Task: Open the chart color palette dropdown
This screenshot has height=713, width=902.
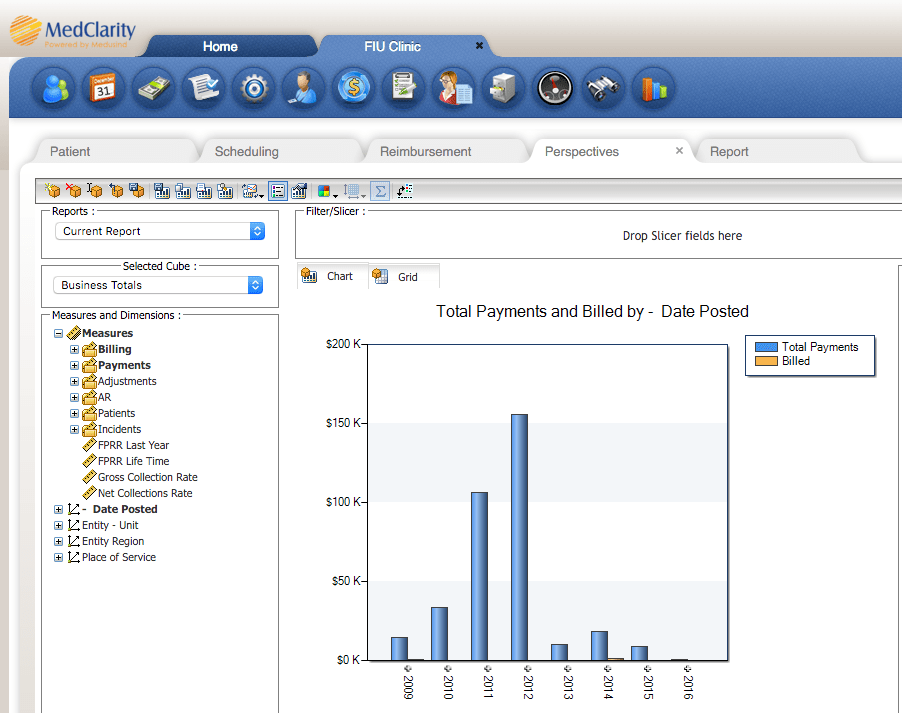Action: tap(327, 191)
